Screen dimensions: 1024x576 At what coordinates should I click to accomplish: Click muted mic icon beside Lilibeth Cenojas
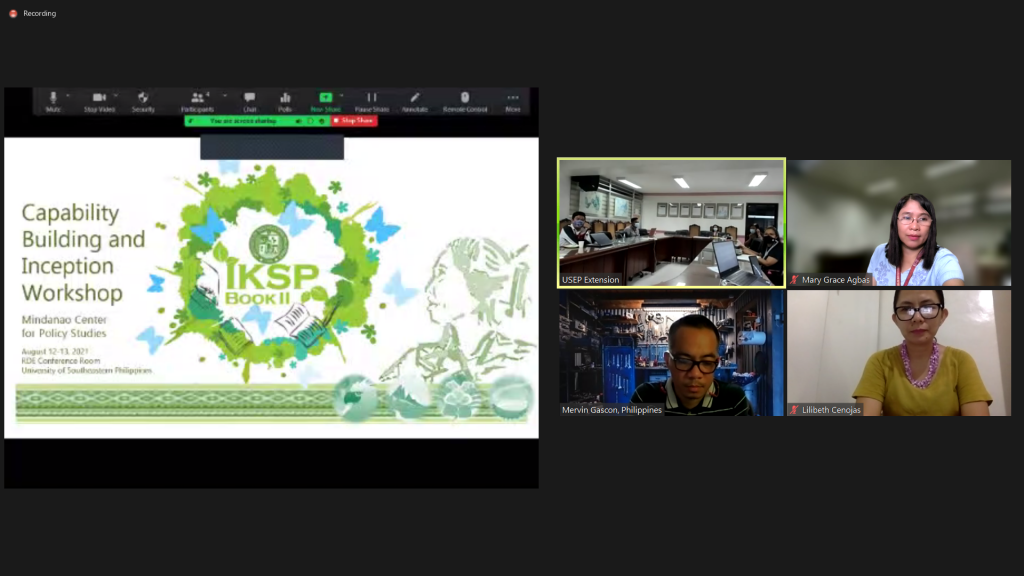pos(795,410)
